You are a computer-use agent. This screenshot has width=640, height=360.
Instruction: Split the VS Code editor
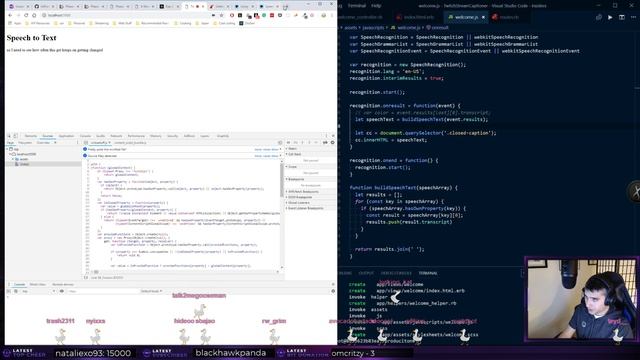point(622,17)
